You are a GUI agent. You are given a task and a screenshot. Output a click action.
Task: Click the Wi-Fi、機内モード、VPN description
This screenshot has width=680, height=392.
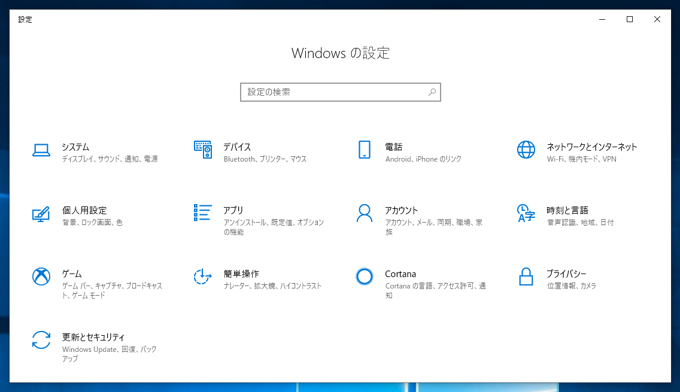(x=582, y=159)
